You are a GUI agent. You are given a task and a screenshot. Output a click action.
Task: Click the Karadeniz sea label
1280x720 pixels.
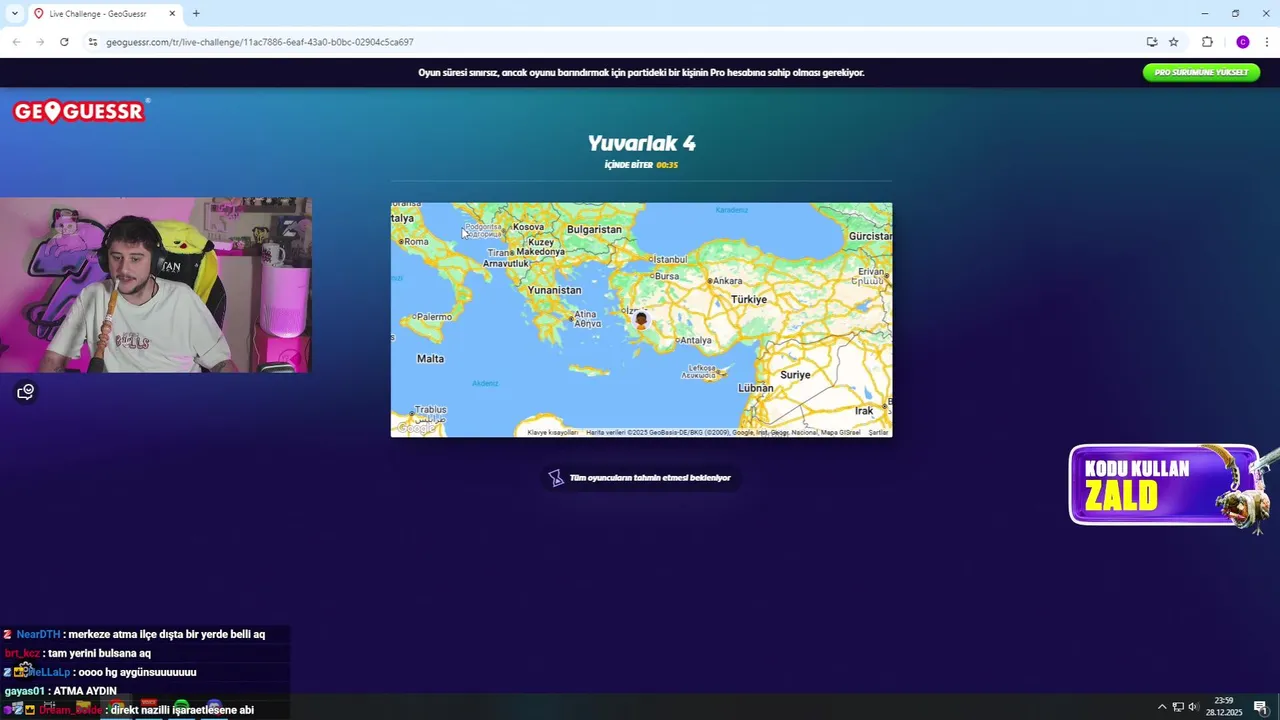(x=732, y=210)
